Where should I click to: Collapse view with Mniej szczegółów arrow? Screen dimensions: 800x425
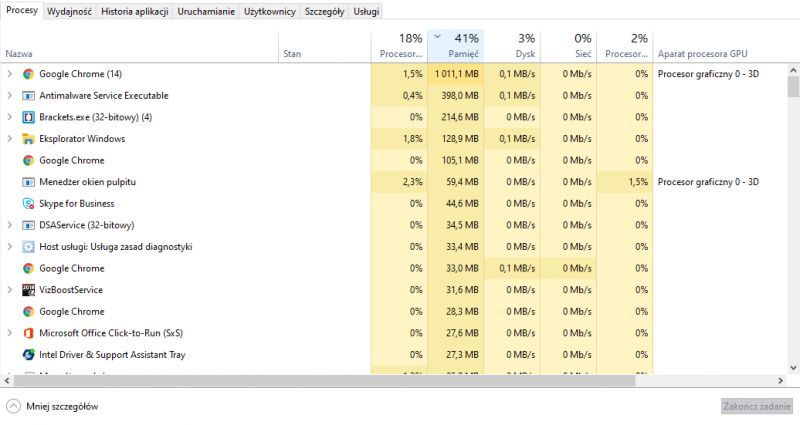[x=13, y=407]
